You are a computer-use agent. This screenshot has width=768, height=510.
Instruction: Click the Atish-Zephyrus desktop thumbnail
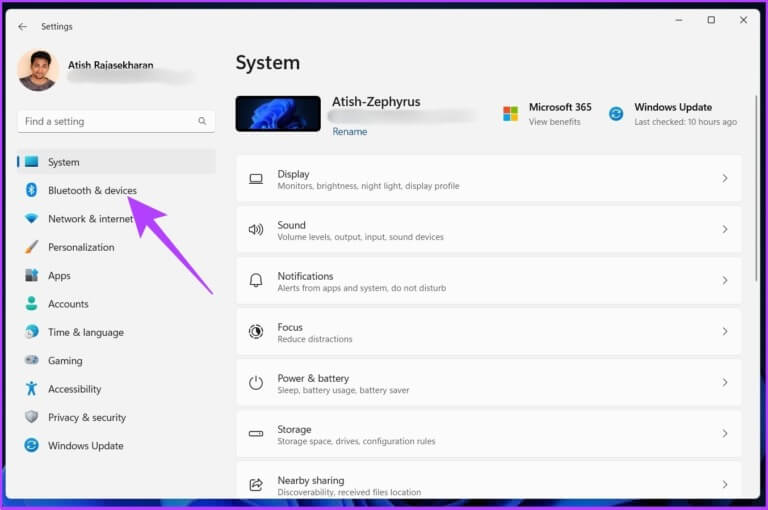coord(278,114)
